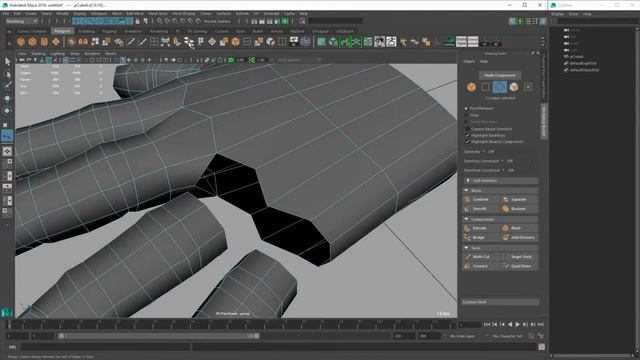Click the range slider bar
Image resolution: width=640 pixels, height=360 pixels.
[x=159, y=336]
